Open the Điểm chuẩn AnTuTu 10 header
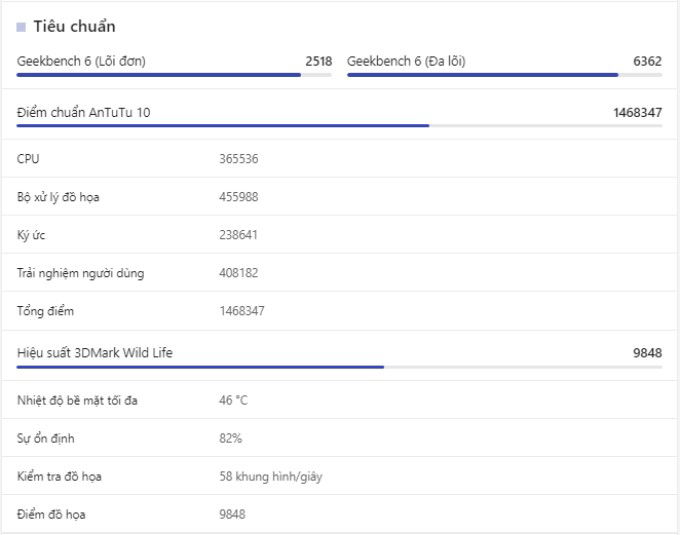Image resolution: width=680 pixels, height=535 pixels. tap(339, 113)
